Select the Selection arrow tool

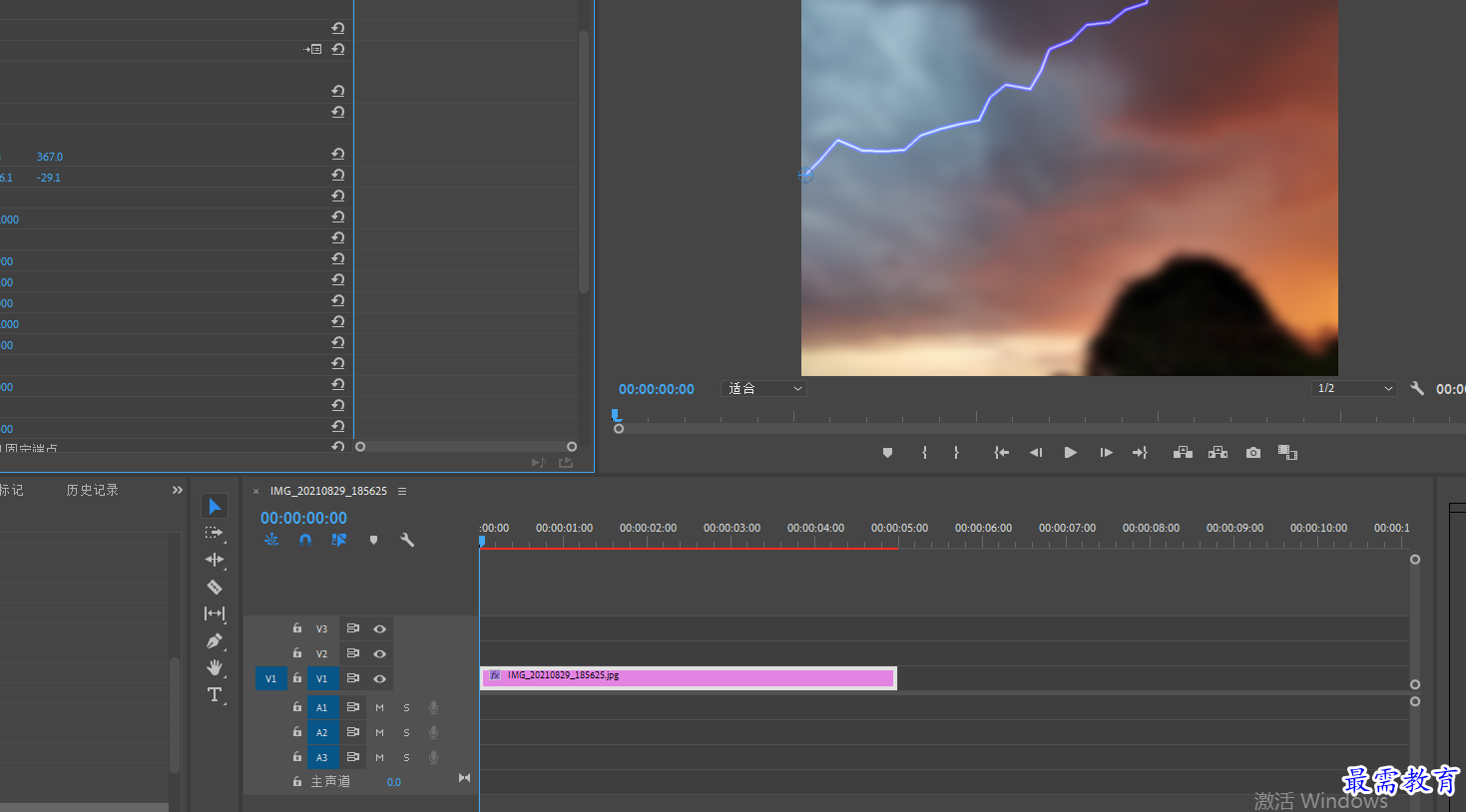click(x=215, y=506)
